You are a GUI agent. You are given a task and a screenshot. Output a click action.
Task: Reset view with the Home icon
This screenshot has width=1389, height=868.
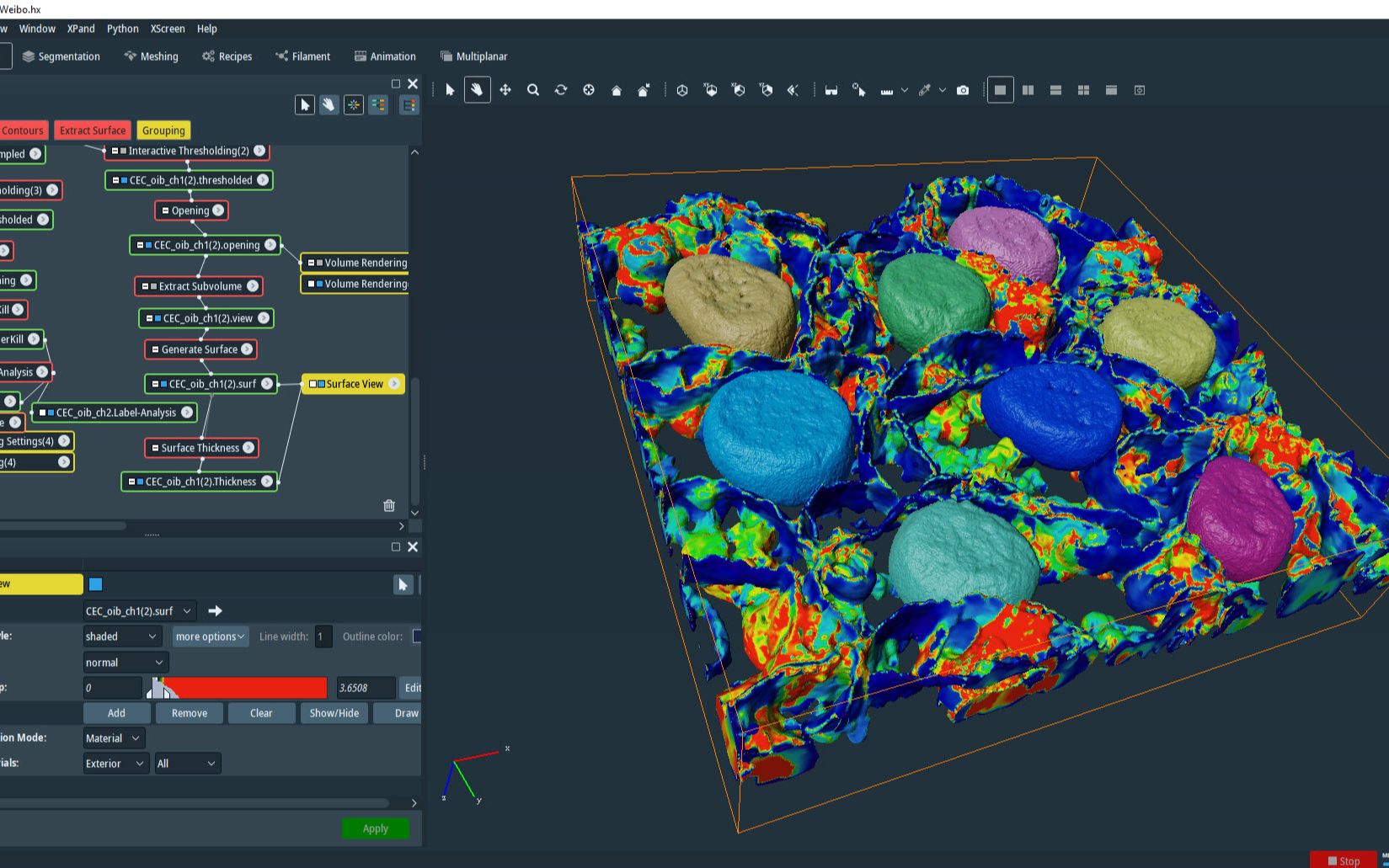coord(617,90)
